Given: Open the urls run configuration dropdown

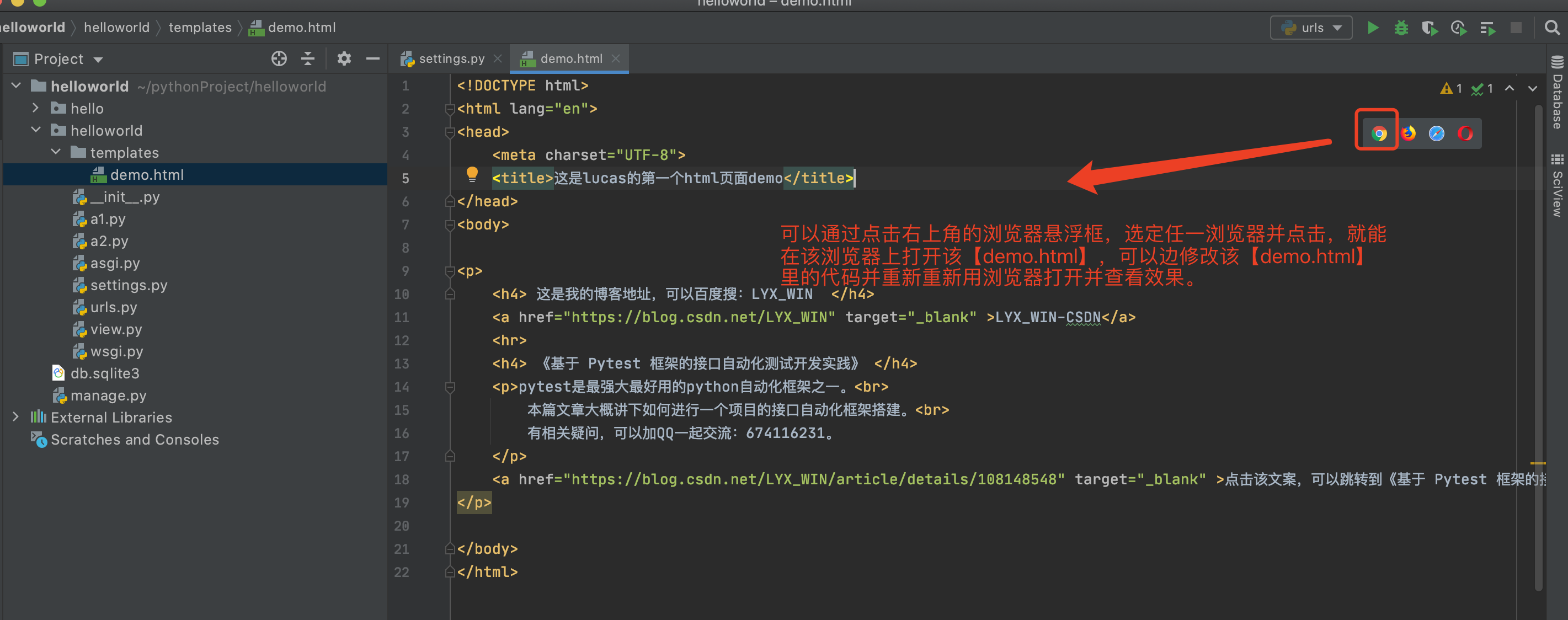Looking at the screenshot, I should point(1311,28).
